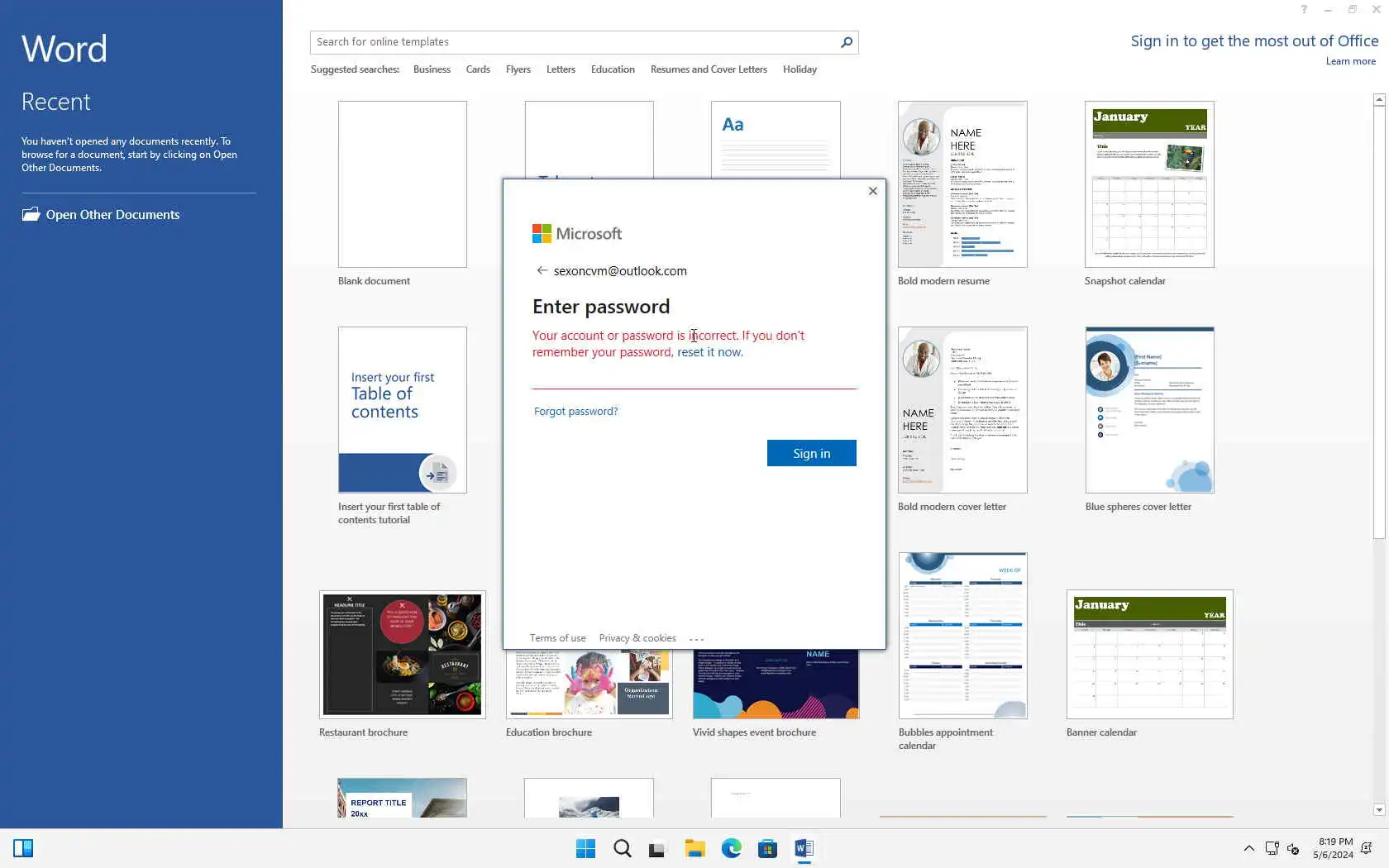
Task: Click the reset it now link
Action: [x=709, y=352]
